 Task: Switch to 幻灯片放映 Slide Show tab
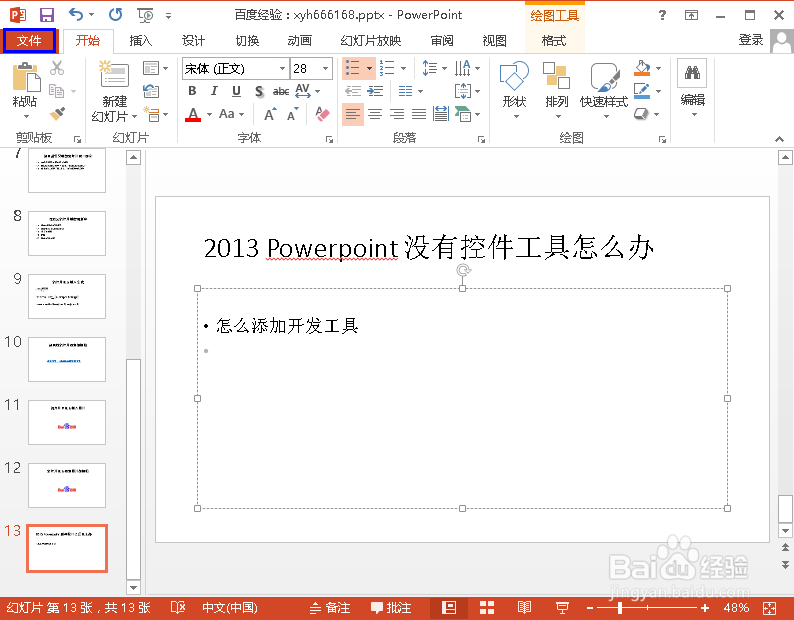point(371,41)
